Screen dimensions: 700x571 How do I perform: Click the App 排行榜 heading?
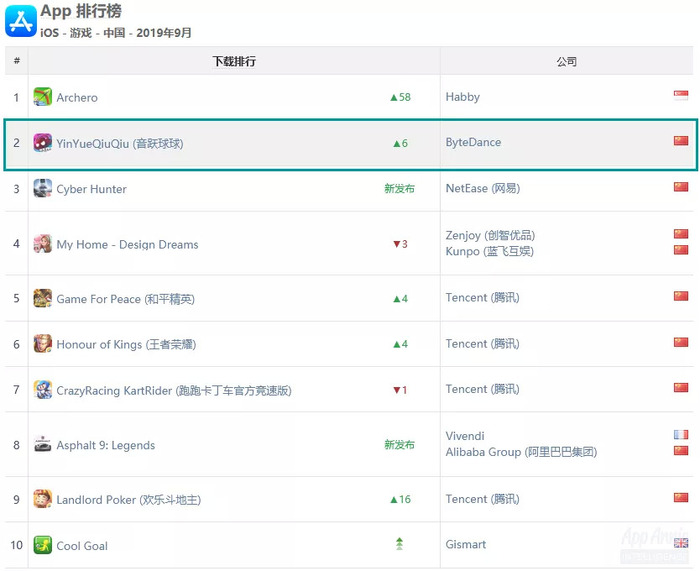pyautogui.click(x=81, y=11)
